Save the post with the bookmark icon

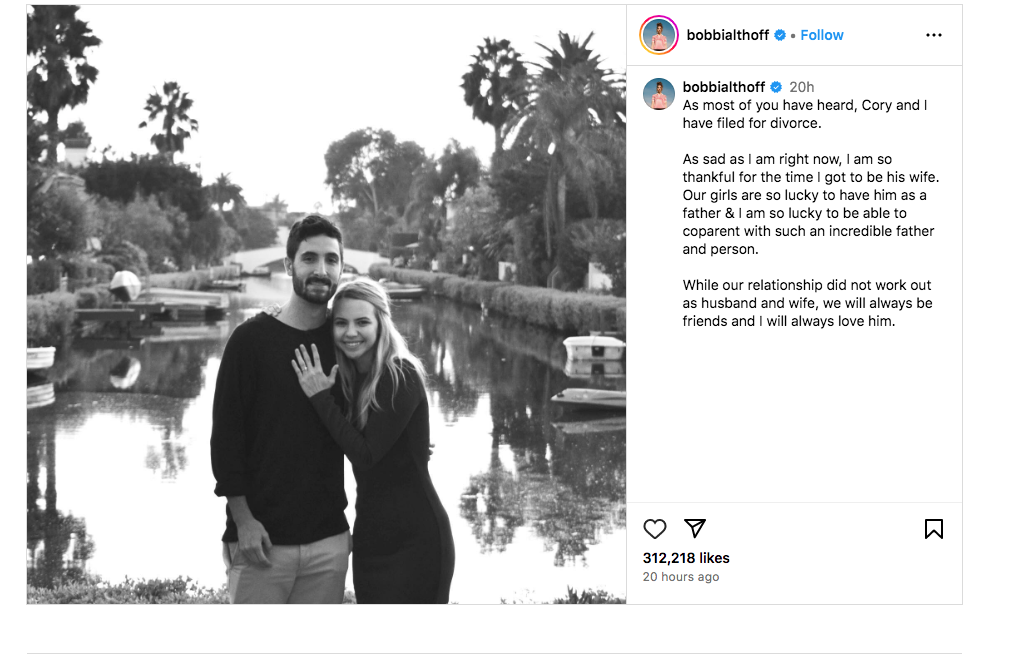(x=933, y=529)
